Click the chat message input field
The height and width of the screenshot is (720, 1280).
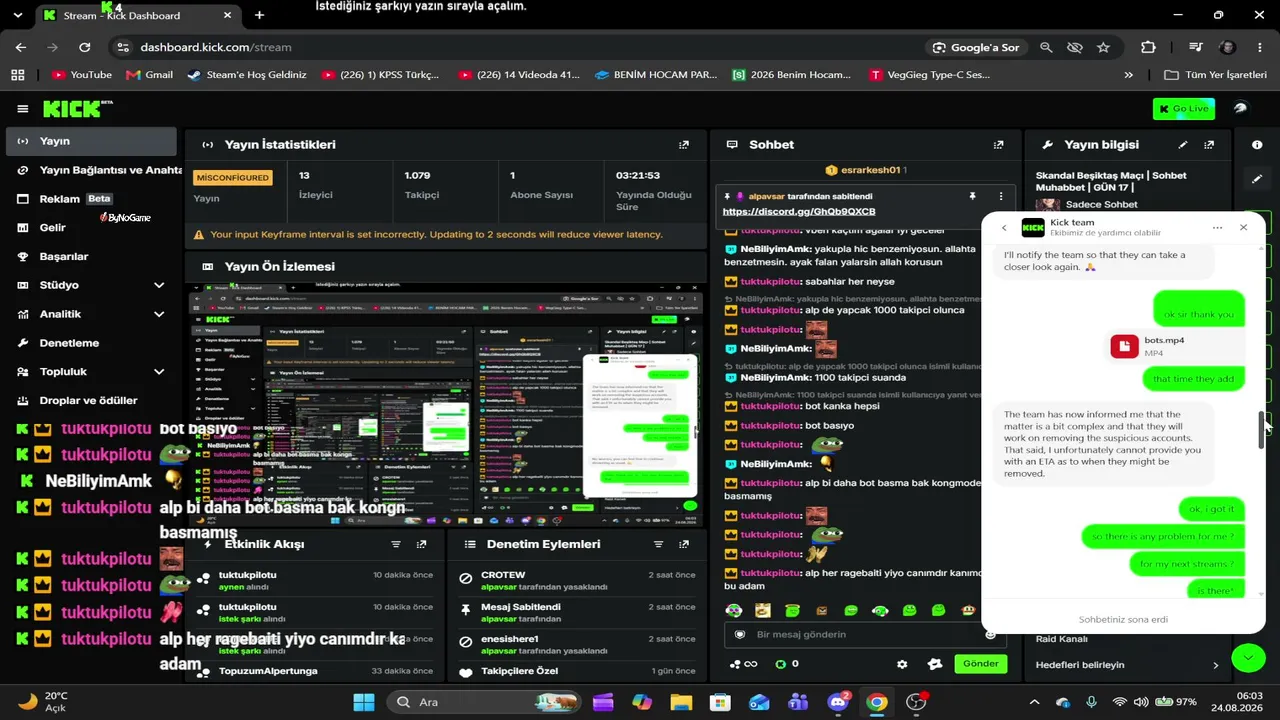(x=865, y=634)
